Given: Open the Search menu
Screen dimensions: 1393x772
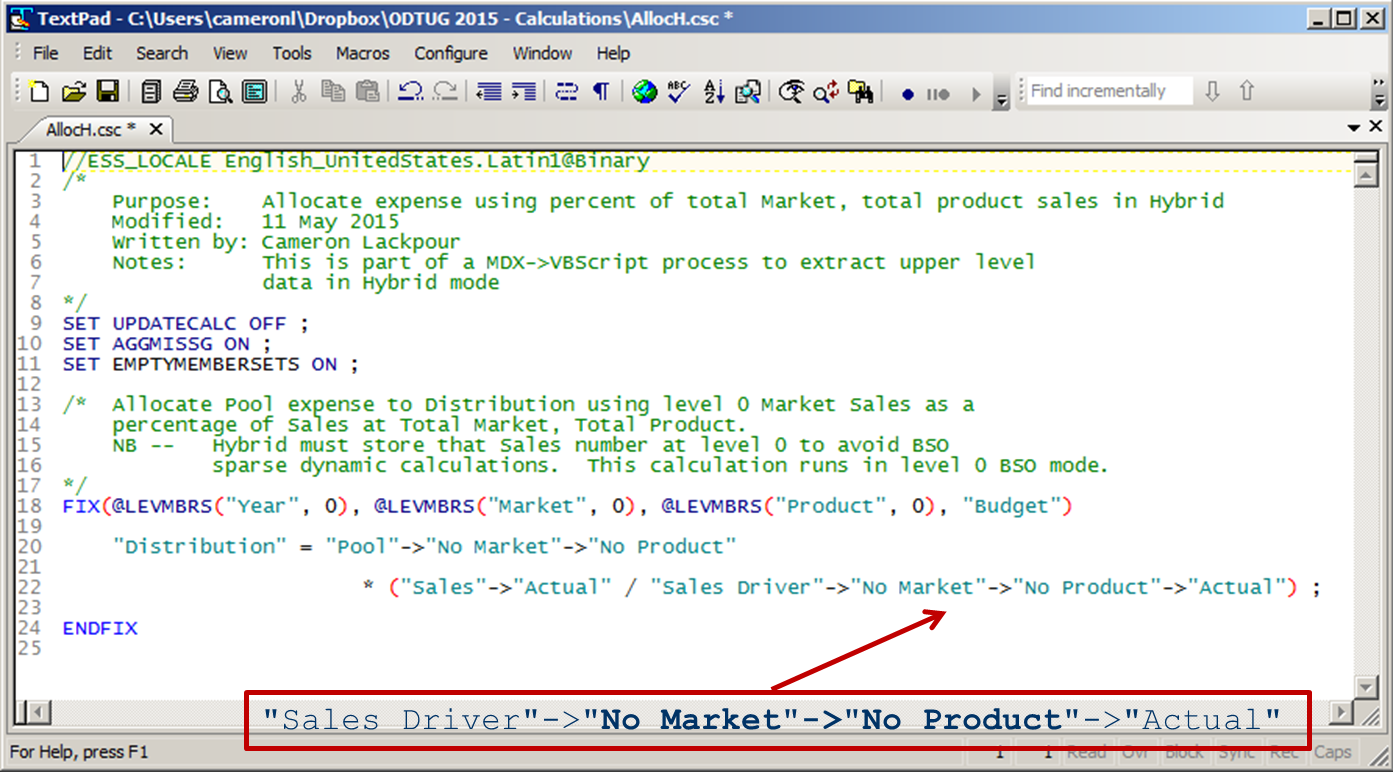Looking at the screenshot, I should pyautogui.click(x=162, y=53).
